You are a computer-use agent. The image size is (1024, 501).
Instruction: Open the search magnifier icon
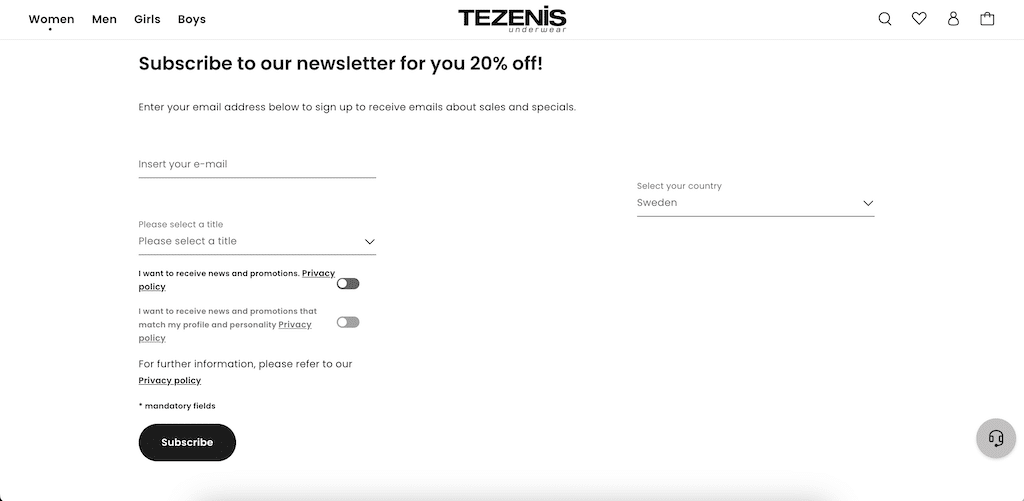(885, 19)
